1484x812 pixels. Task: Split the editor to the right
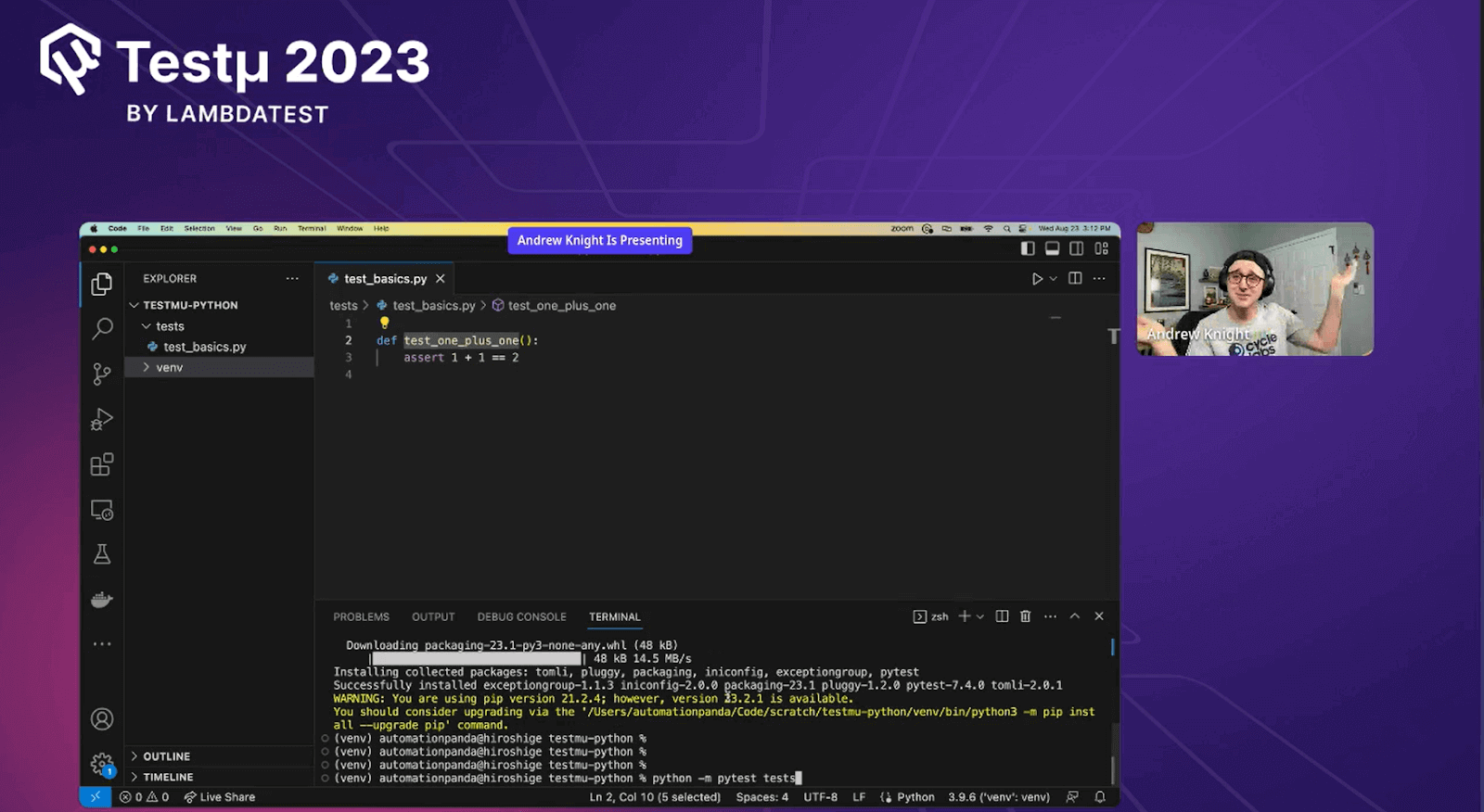[x=1075, y=278]
